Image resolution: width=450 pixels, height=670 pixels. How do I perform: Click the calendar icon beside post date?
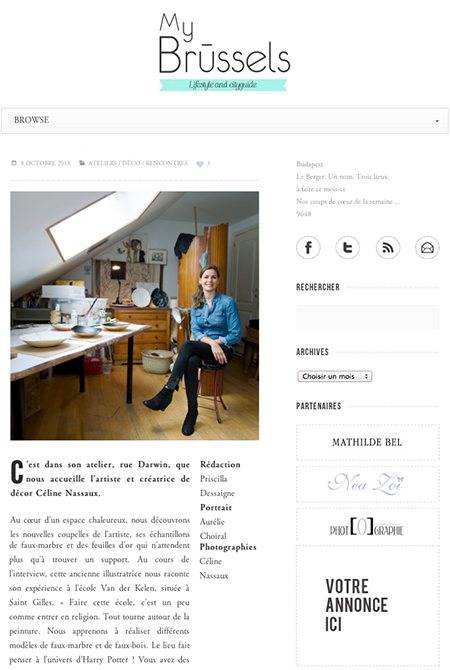click(14, 163)
